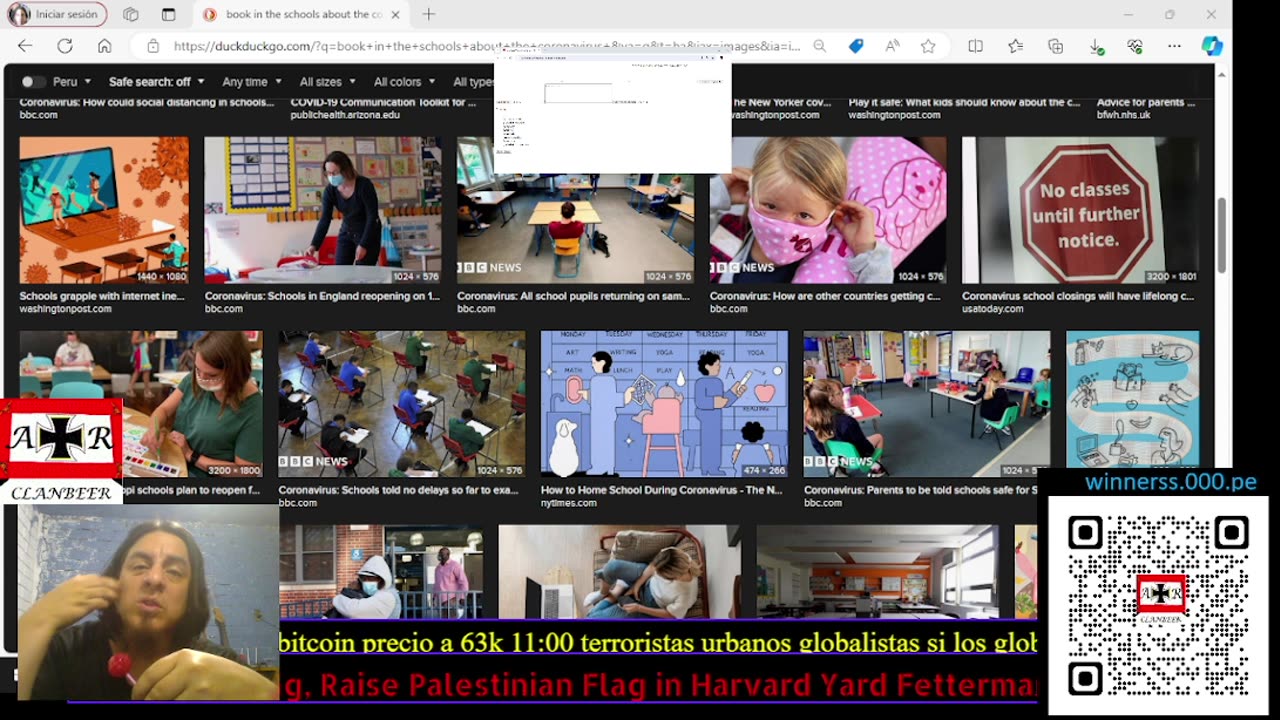This screenshot has width=1280, height=720.
Task: Open the person in hoodie outside thumbnail
Action: (381, 572)
